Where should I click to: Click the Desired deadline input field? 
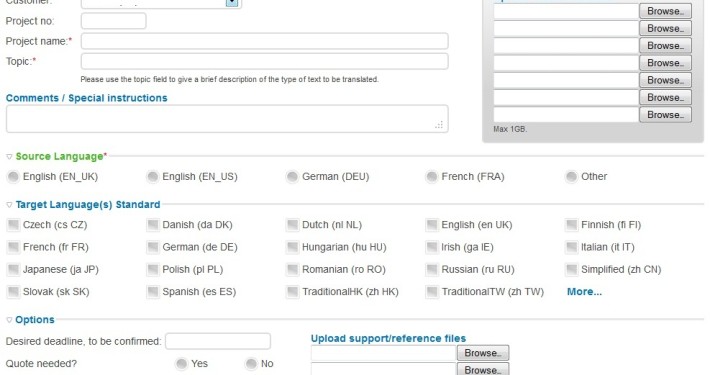coord(218,341)
